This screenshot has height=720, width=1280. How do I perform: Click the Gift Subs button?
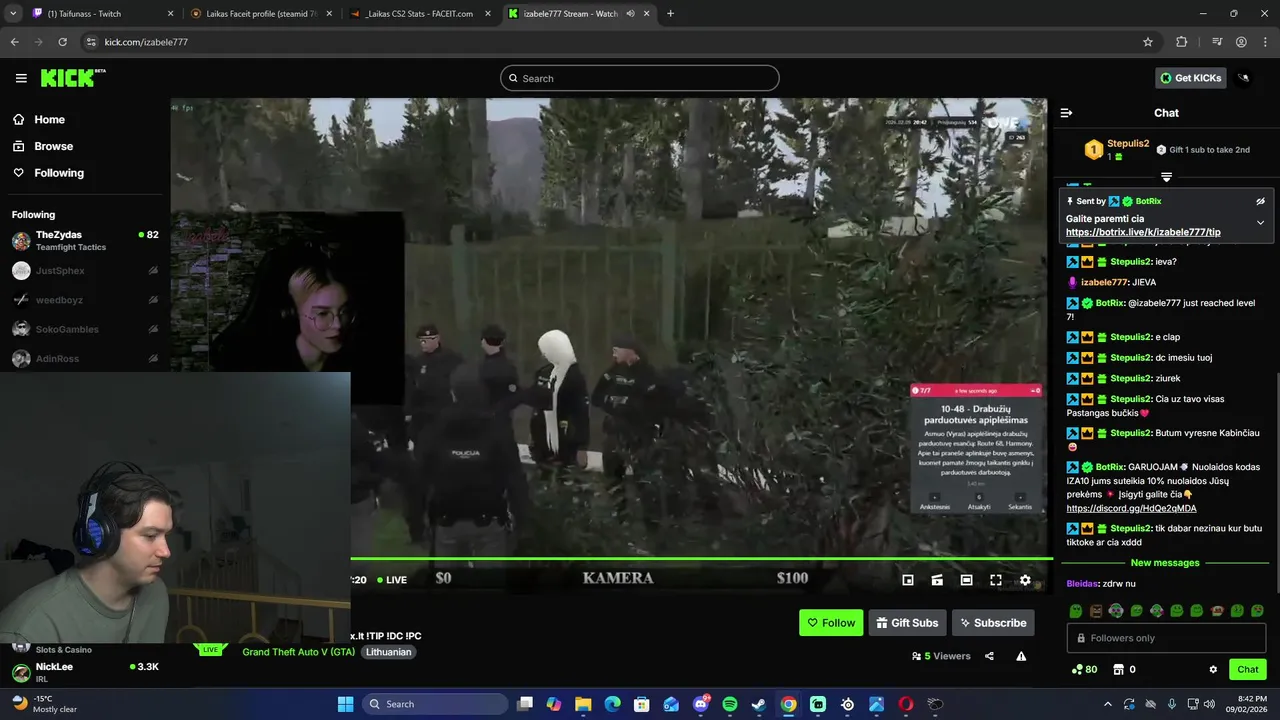(x=907, y=623)
